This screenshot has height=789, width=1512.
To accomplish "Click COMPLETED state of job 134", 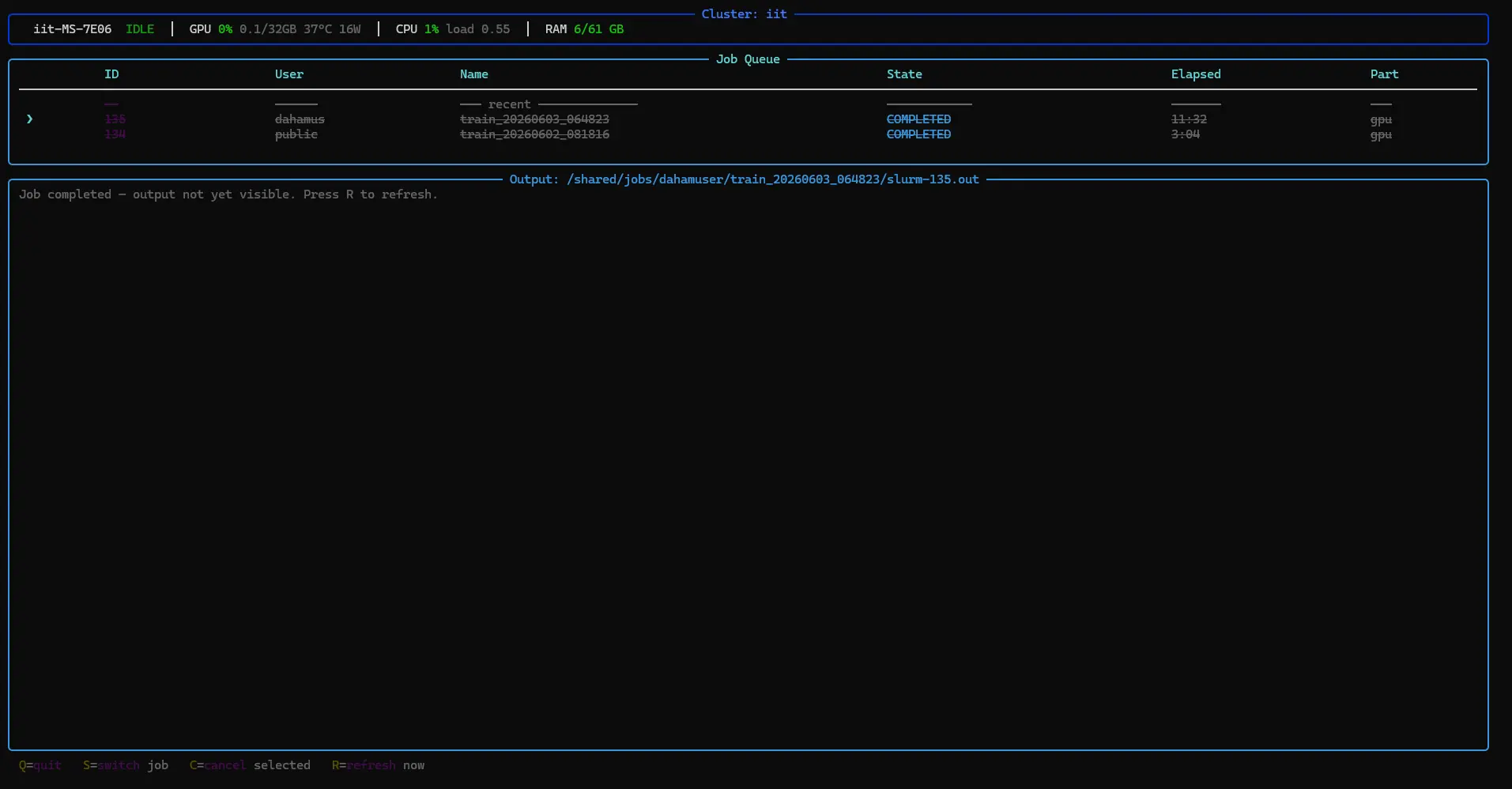I will (918, 134).
